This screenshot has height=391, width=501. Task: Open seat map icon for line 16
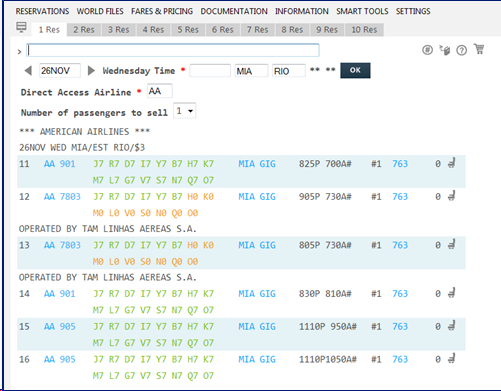coord(451,358)
